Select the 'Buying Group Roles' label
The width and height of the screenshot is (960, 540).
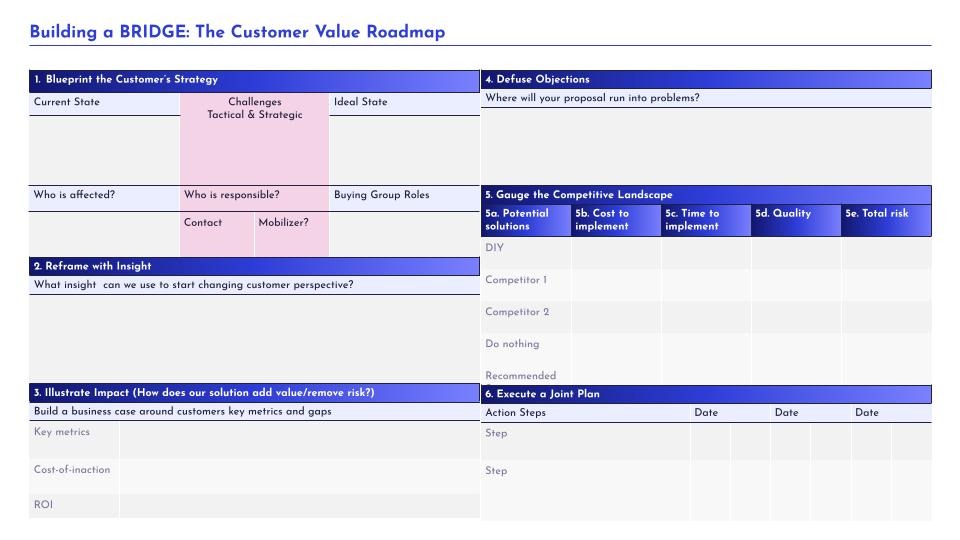[381, 195]
